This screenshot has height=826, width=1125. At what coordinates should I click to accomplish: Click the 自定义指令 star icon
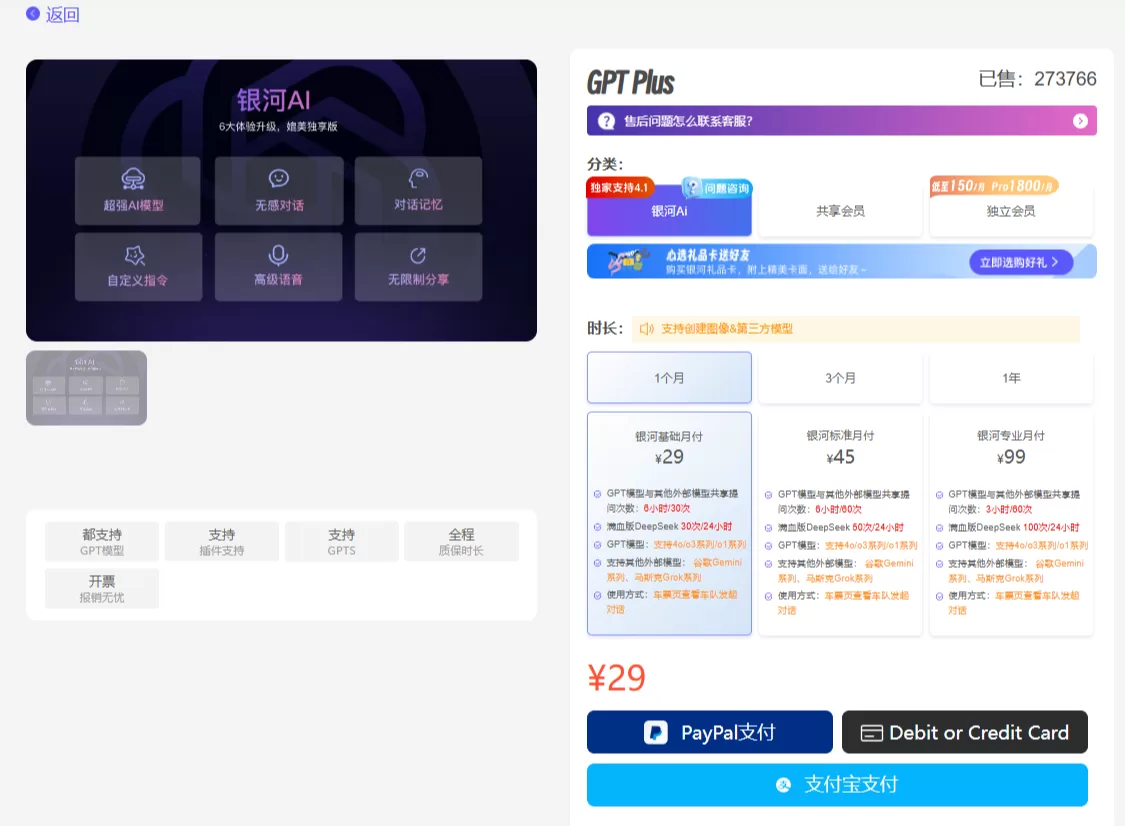(x=135, y=255)
